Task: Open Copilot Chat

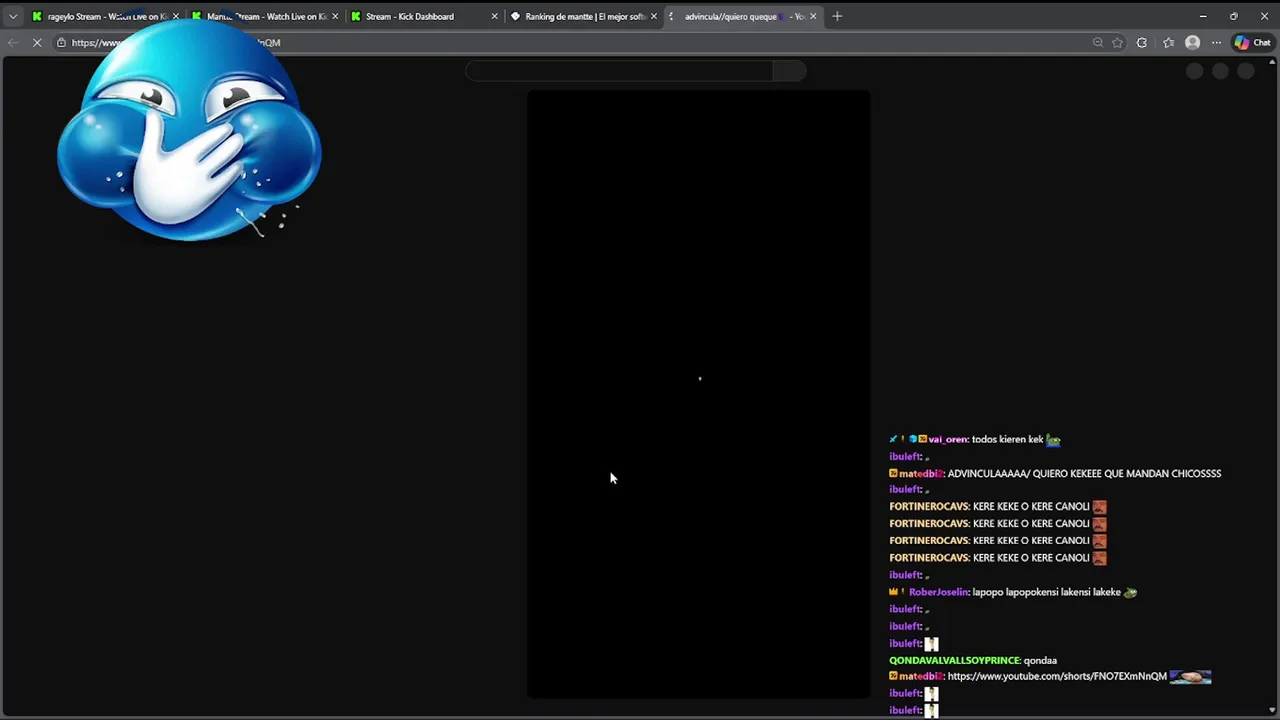Action: point(1252,42)
